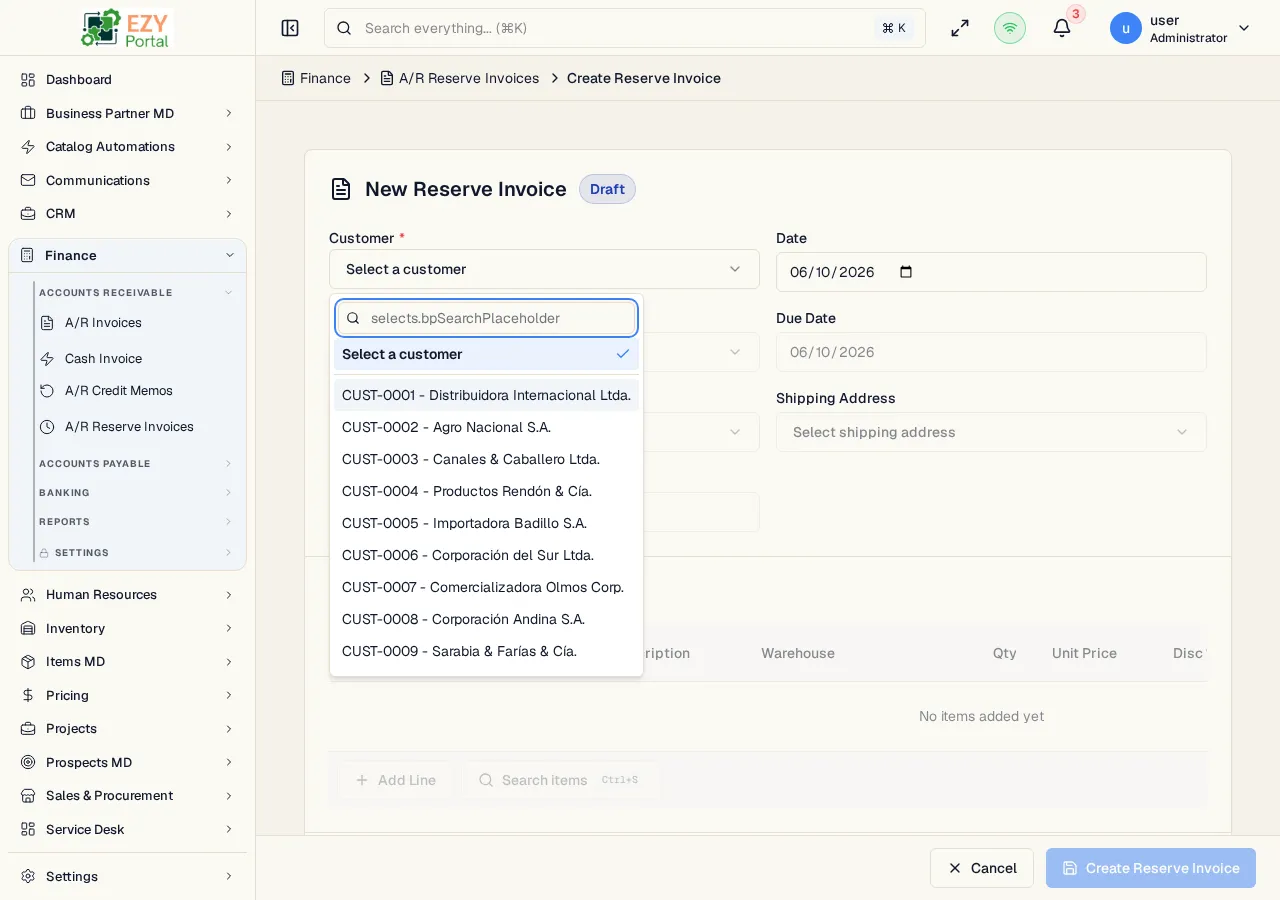Click the A/R Reserve Invoices clock icon
Image resolution: width=1280 pixels, height=900 pixels.
point(47,426)
